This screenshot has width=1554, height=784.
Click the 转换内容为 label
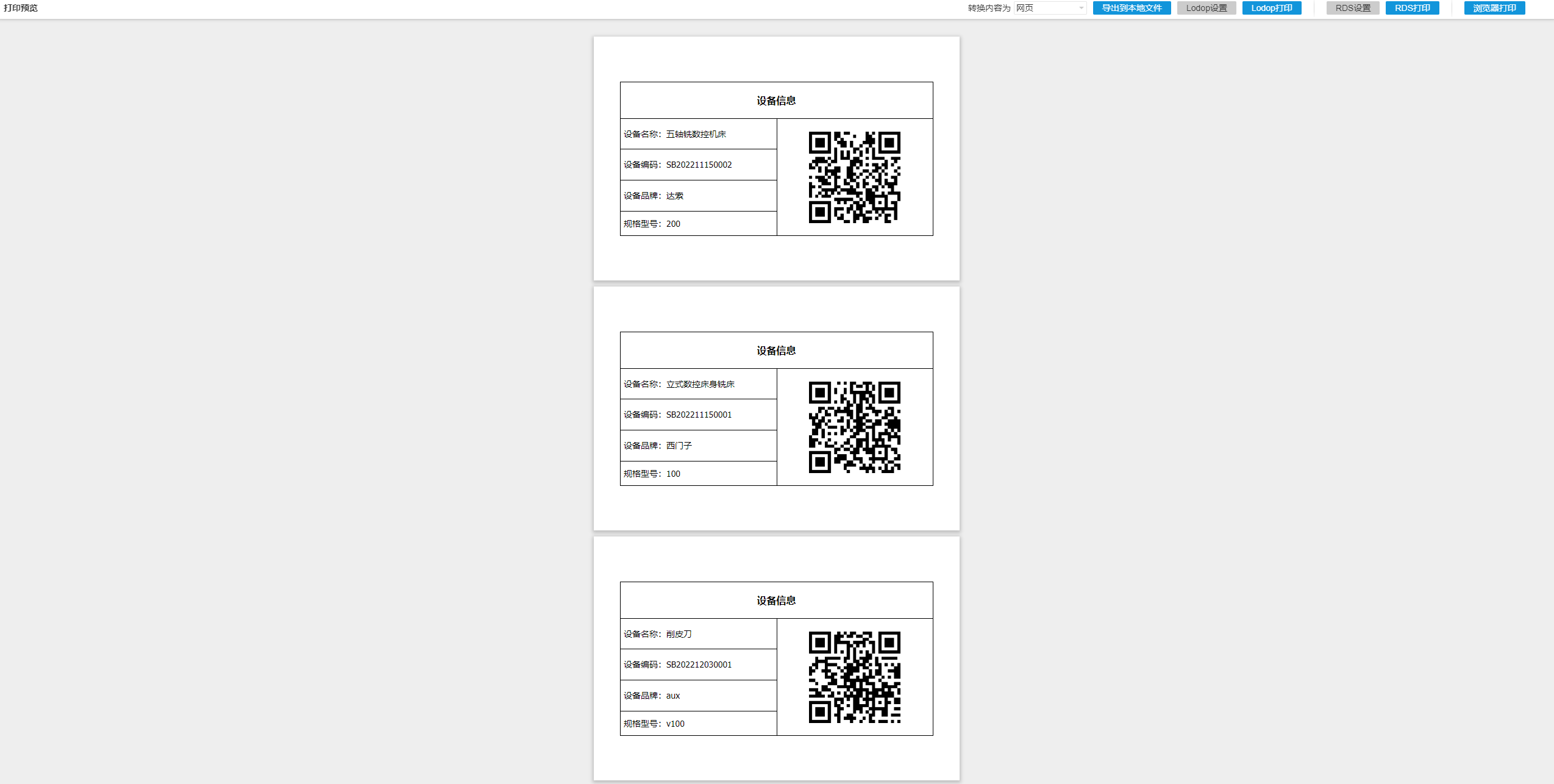[989, 8]
